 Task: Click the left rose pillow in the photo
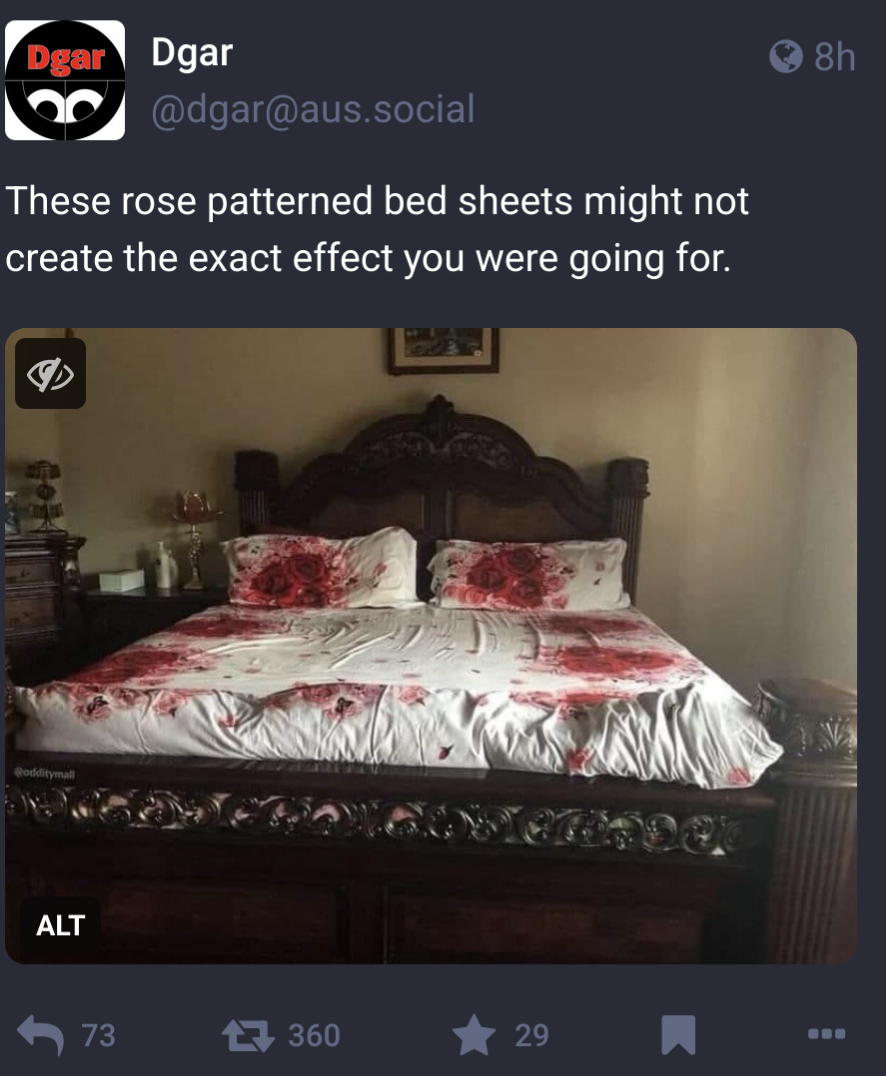(x=320, y=568)
